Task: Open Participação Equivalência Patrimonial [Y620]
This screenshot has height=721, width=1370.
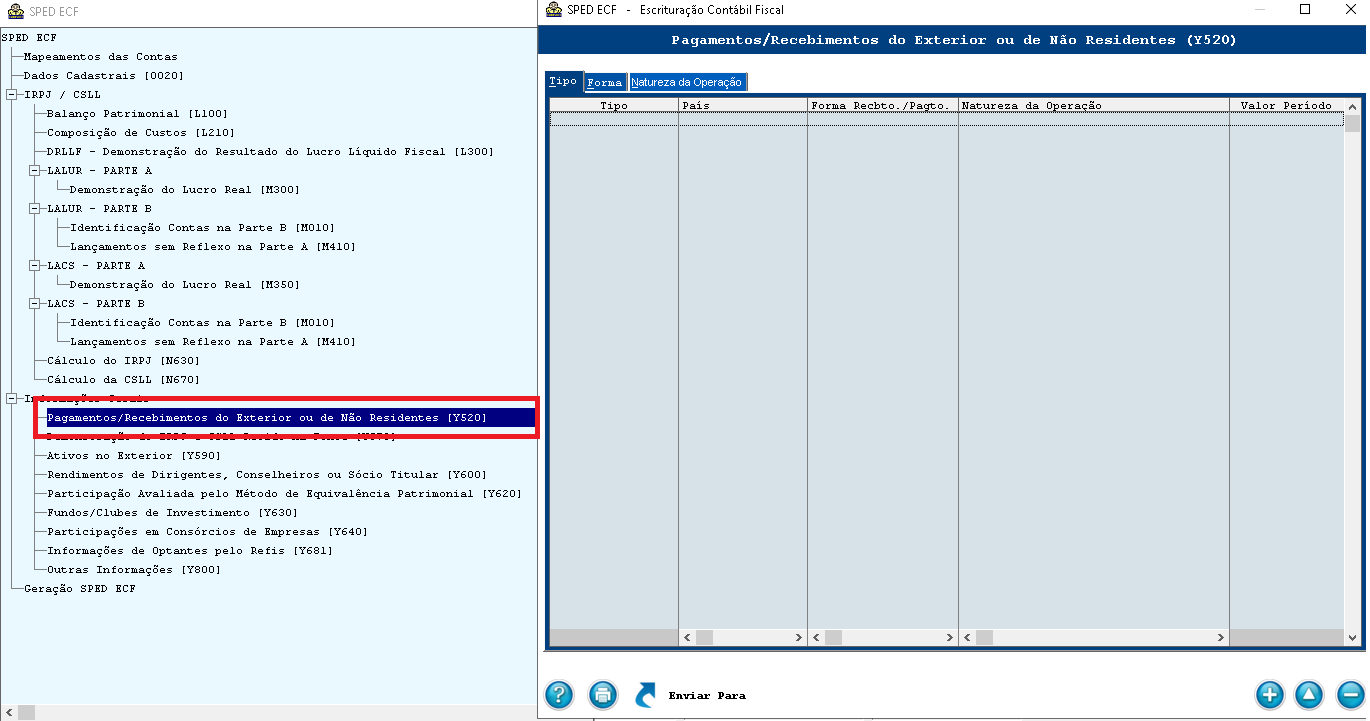Action: (x=285, y=494)
